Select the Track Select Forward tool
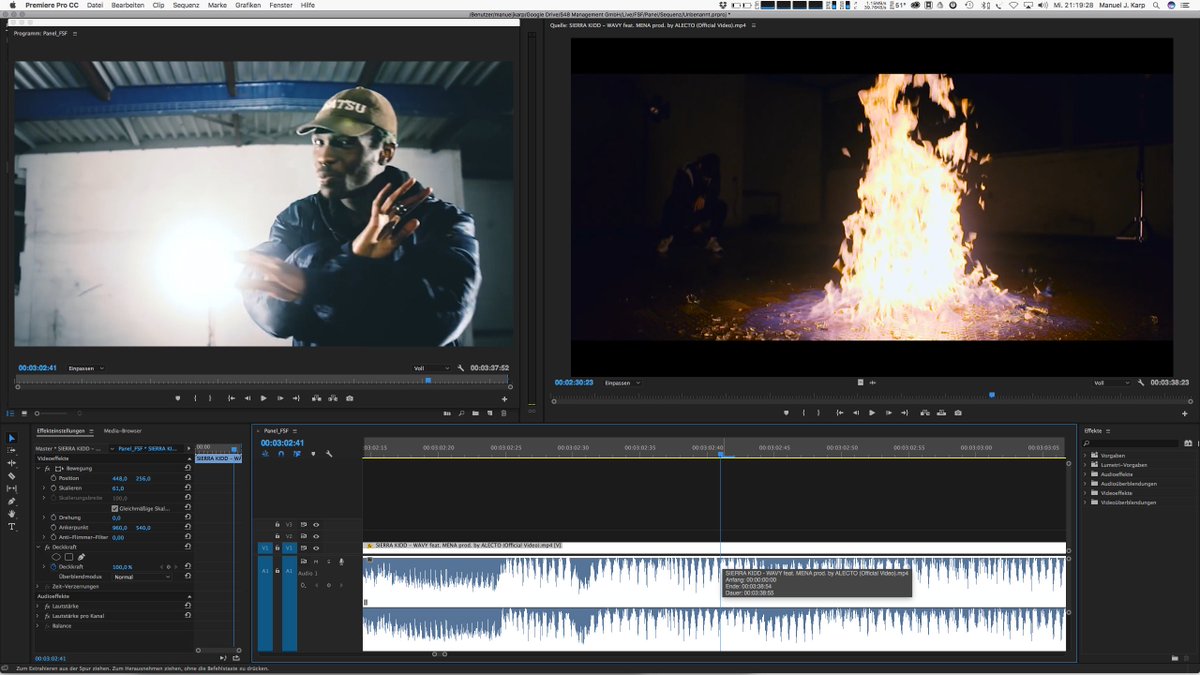 (12, 451)
